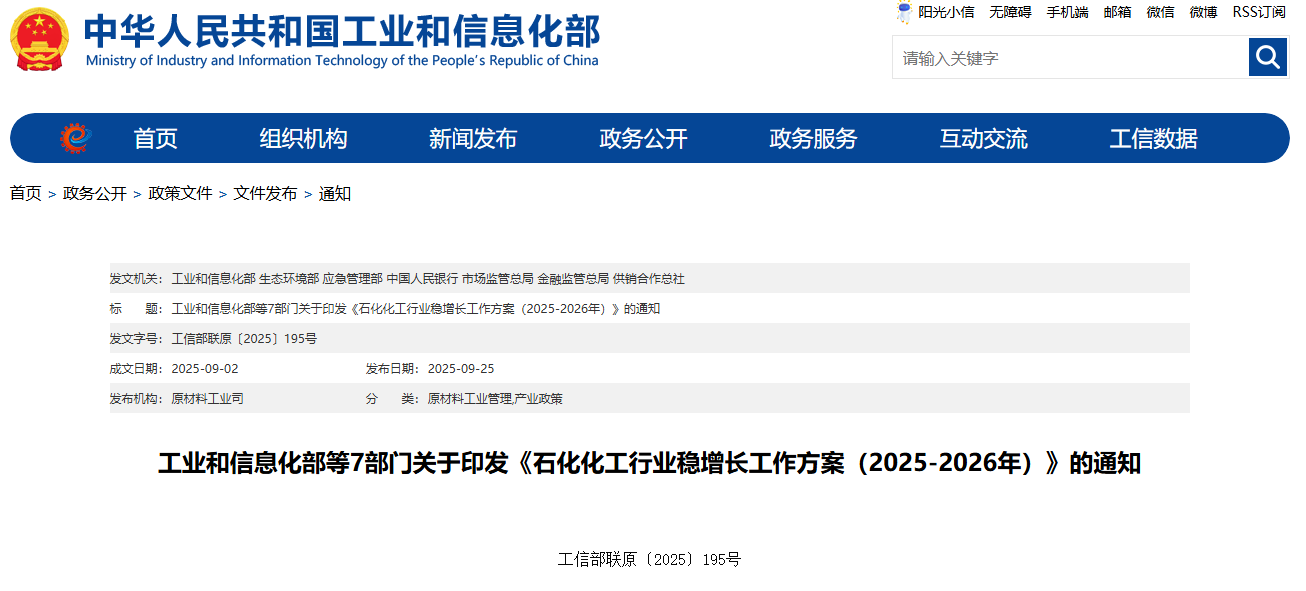Click the national emblem logo

pyautogui.click(x=39, y=40)
